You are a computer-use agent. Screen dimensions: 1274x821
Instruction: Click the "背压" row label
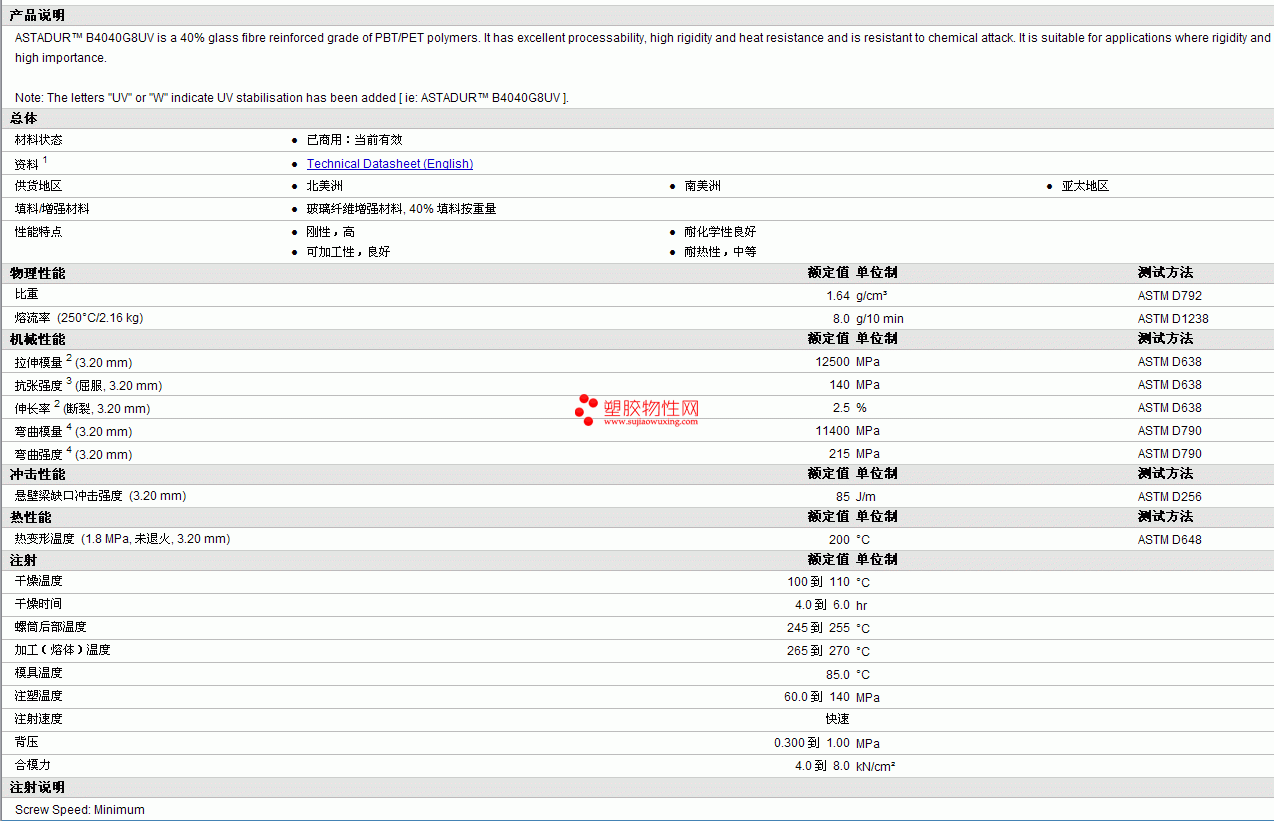[26, 742]
